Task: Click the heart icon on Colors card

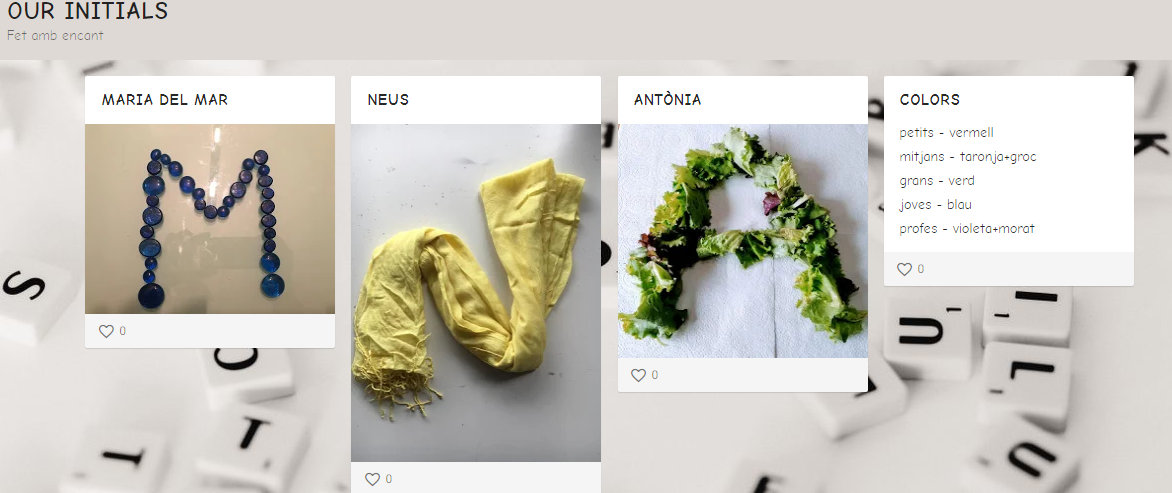Action: click(904, 269)
